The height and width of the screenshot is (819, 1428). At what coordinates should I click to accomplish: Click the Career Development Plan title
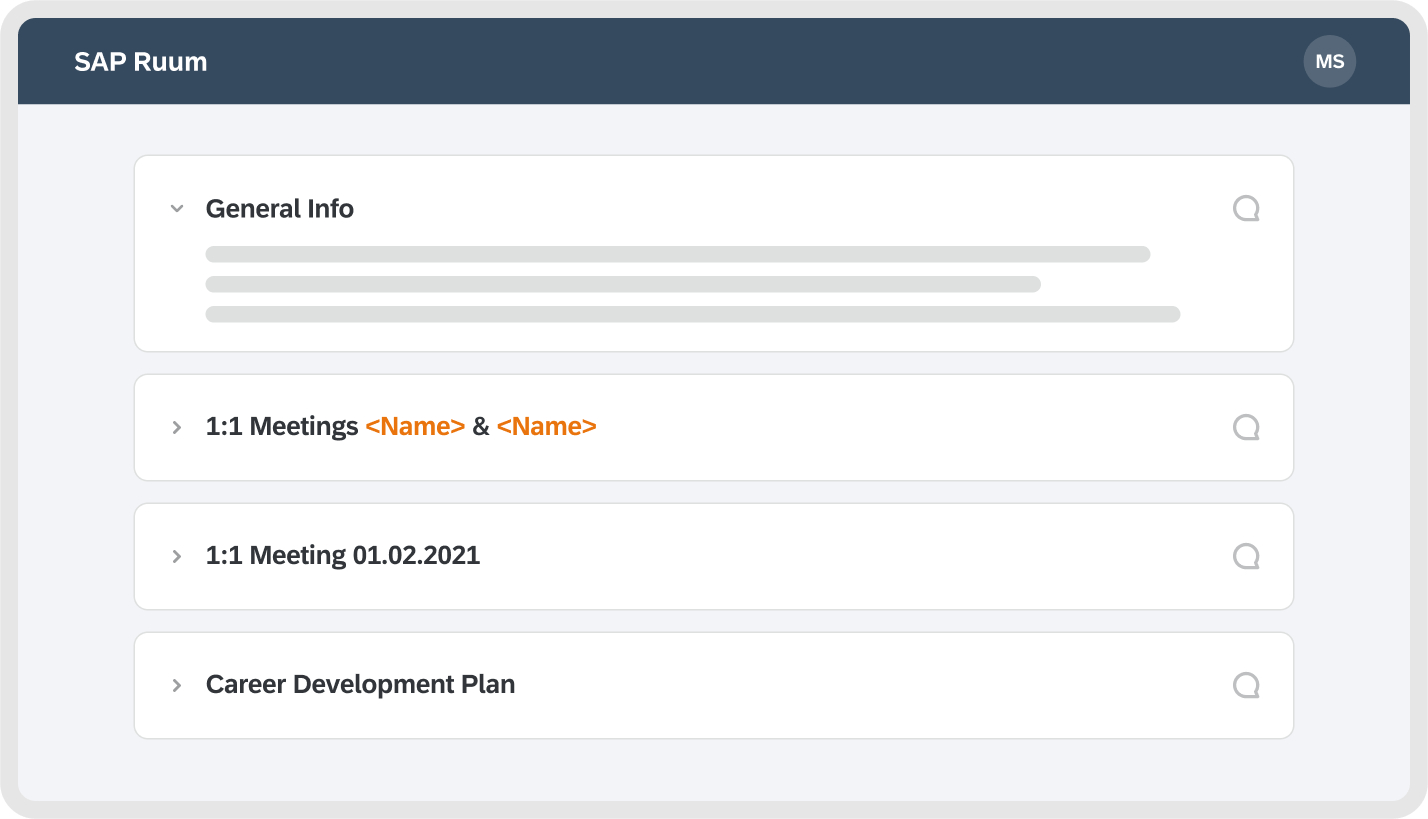360,685
